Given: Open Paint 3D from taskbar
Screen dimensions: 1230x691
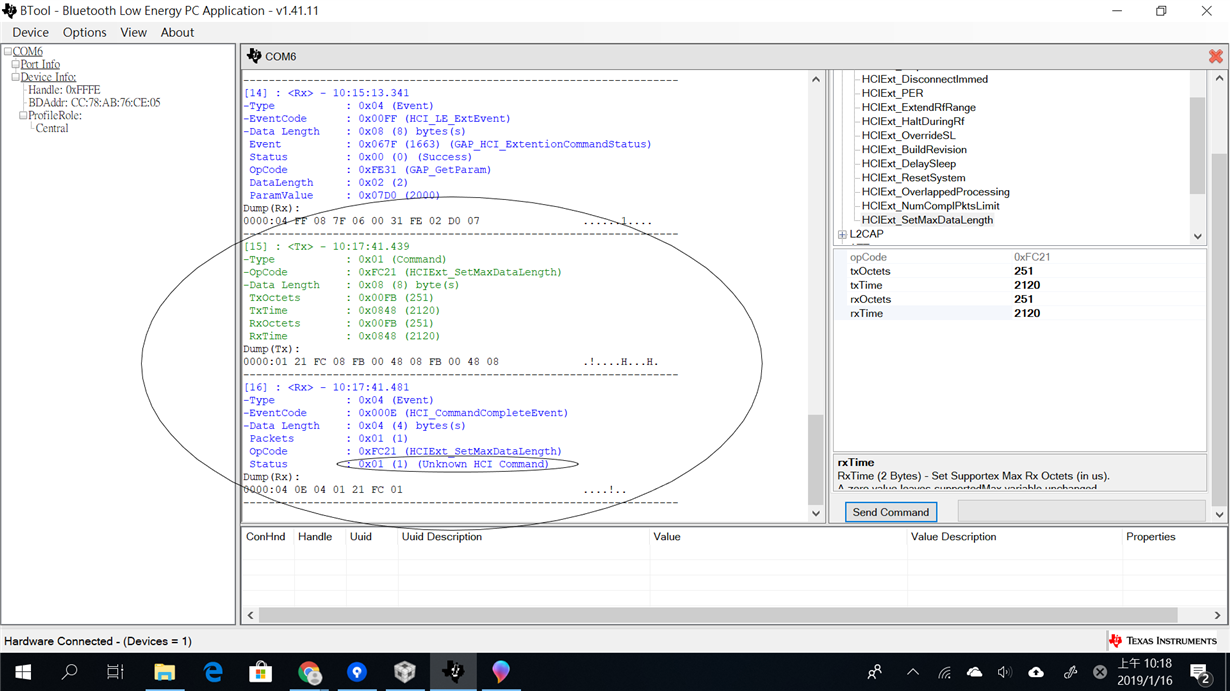Looking at the screenshot, I should click(501, 672).
